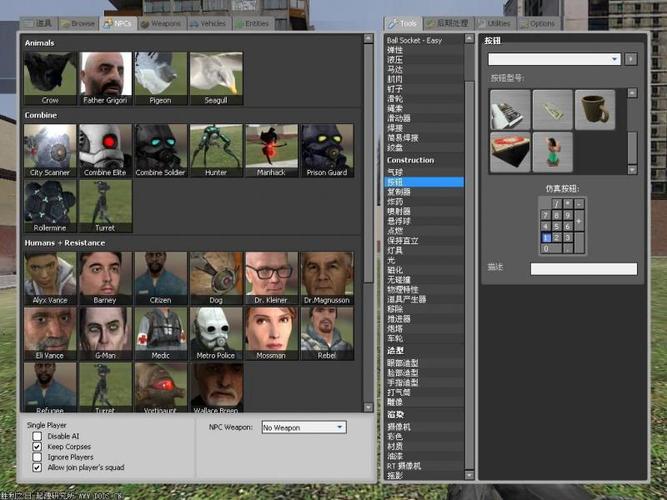Select the G-Man icon
The width and height of the screenshot is (667, 500).
(x=105, y=334)
